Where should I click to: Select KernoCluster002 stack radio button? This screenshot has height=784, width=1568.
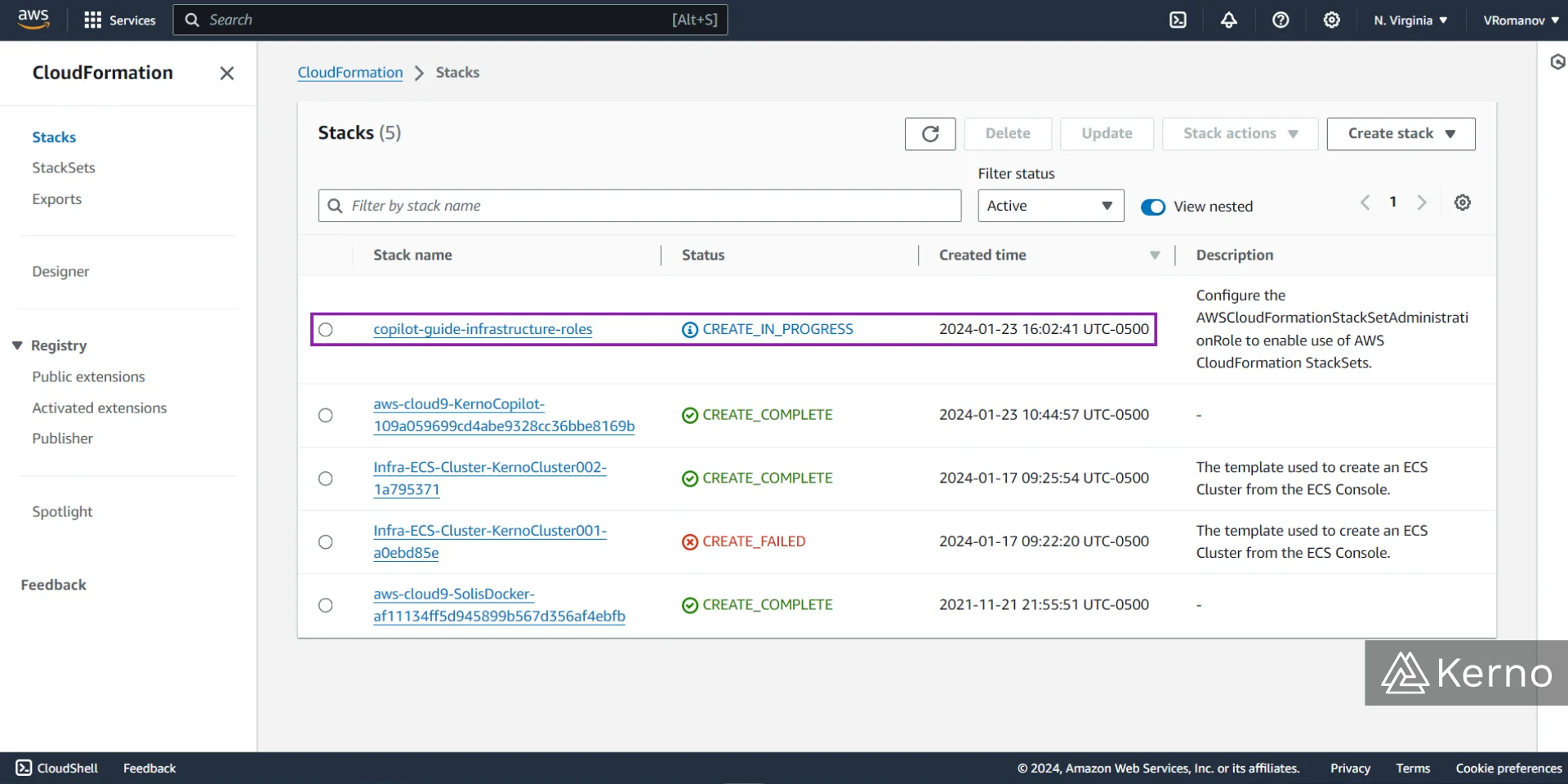coord(326,479)
